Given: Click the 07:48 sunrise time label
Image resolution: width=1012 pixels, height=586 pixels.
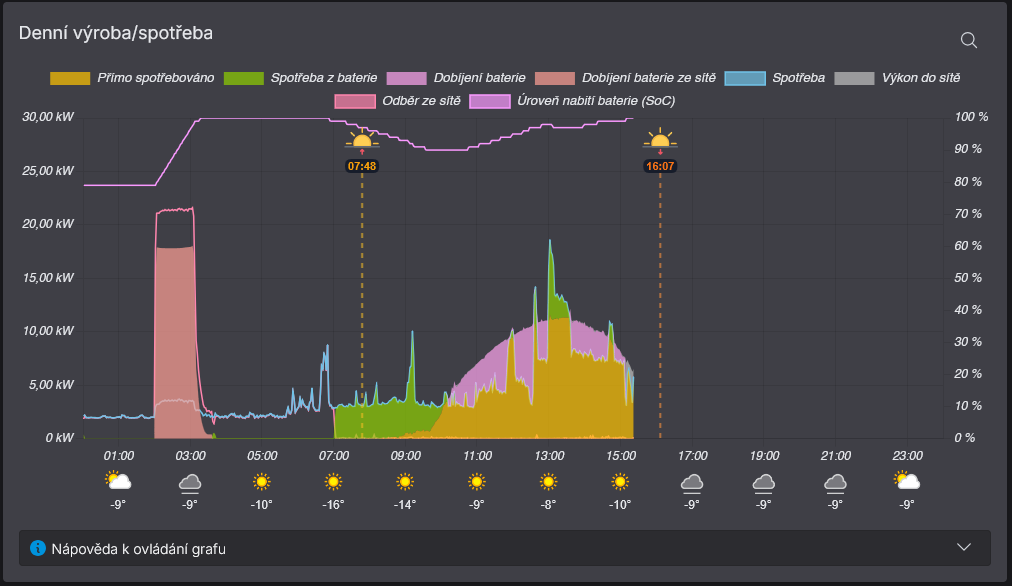Looking at the screenshot, I should tap(362, 166).
